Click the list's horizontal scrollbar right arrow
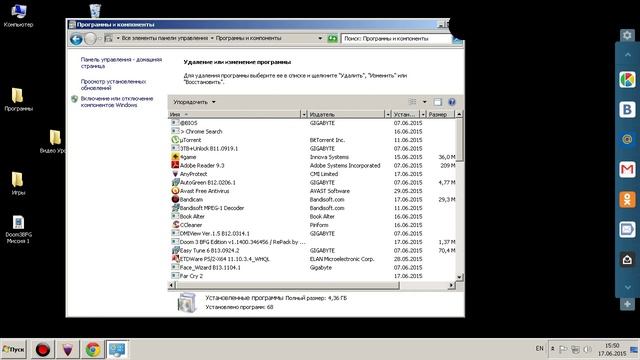 (451, 285)
